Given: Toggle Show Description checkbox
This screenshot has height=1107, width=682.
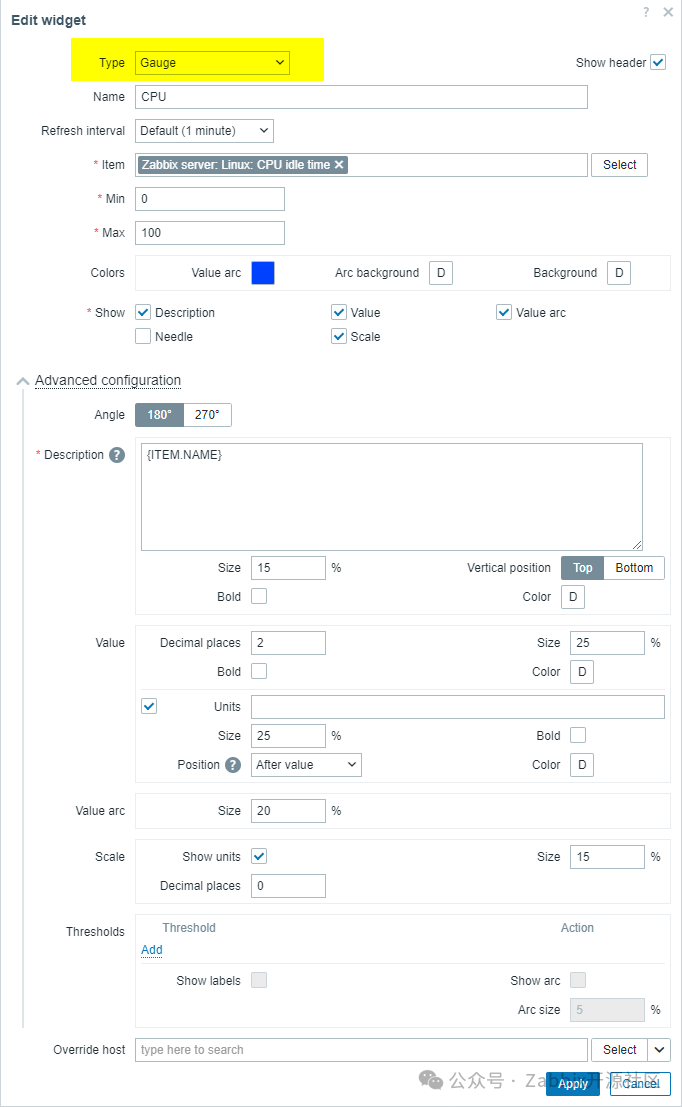Looking at the screenshot, I should [x=143, y=312].
